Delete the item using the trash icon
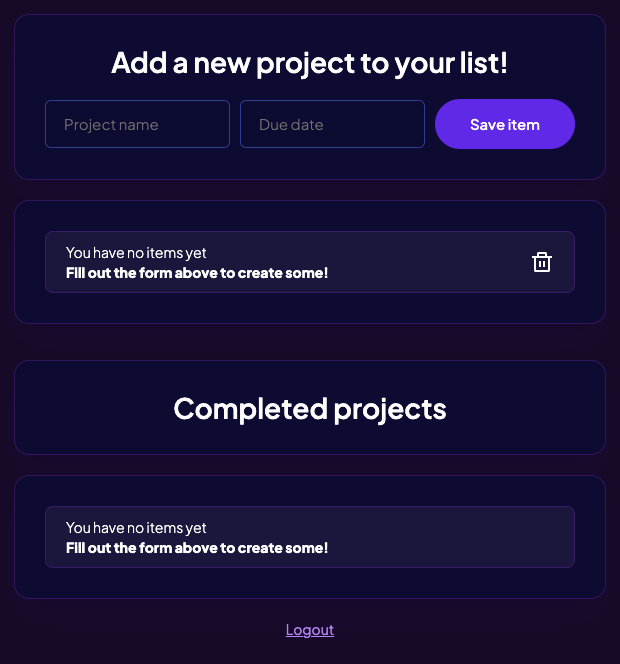 coord(542,262)
